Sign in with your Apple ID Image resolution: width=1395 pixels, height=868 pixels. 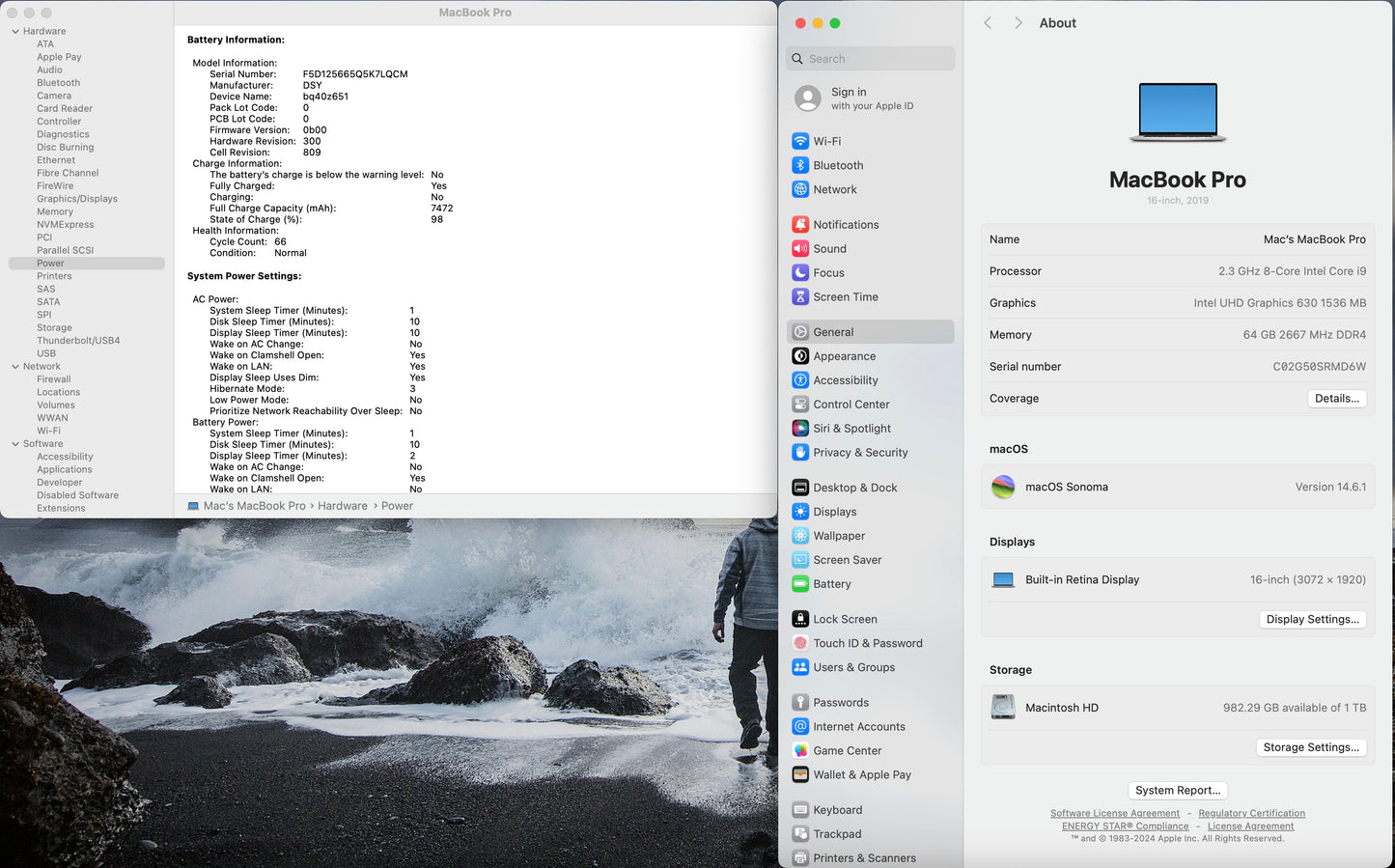pyautogui.click(x=871, y=98)
